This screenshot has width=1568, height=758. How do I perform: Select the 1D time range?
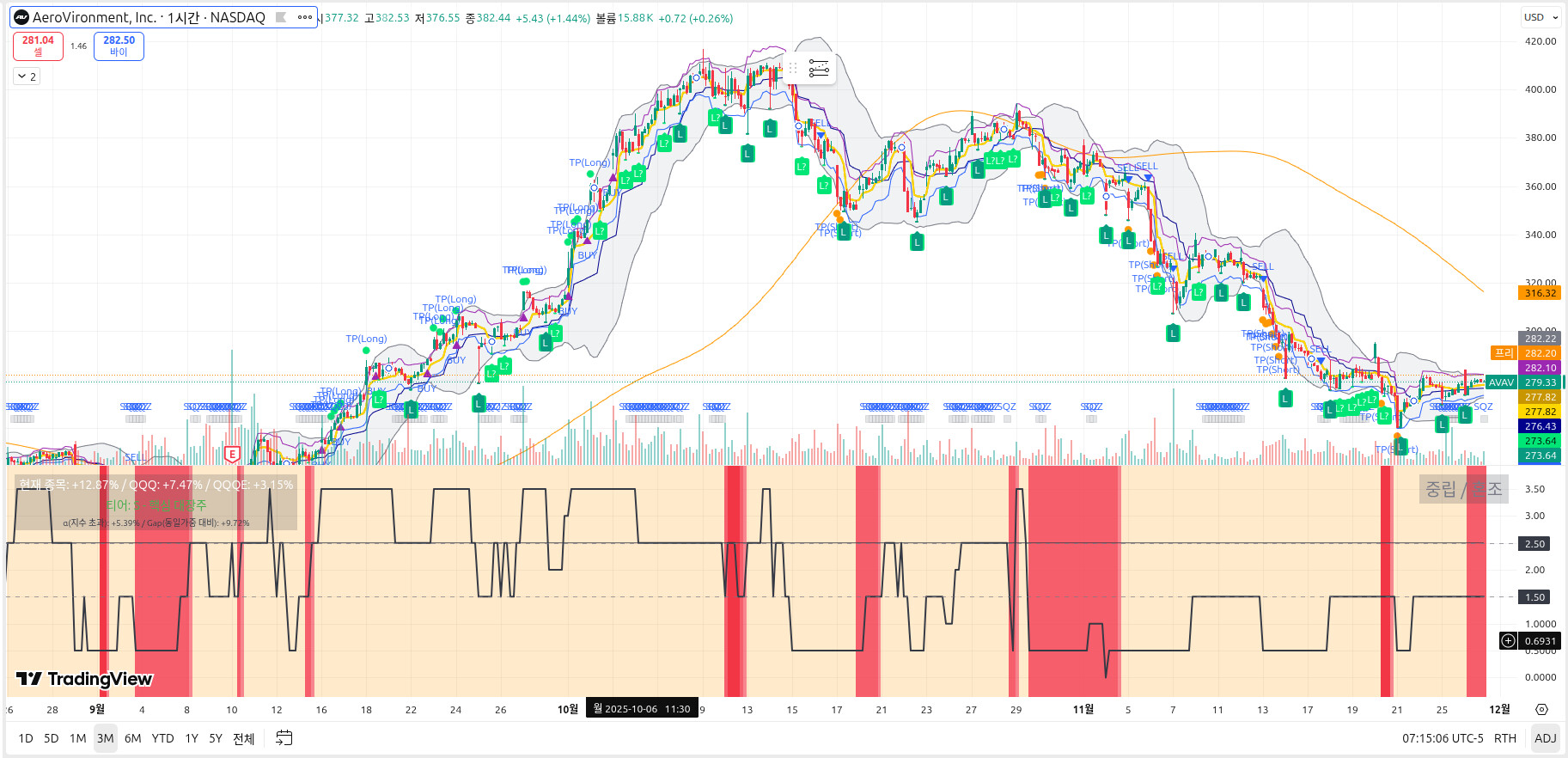tap(26, 737)
